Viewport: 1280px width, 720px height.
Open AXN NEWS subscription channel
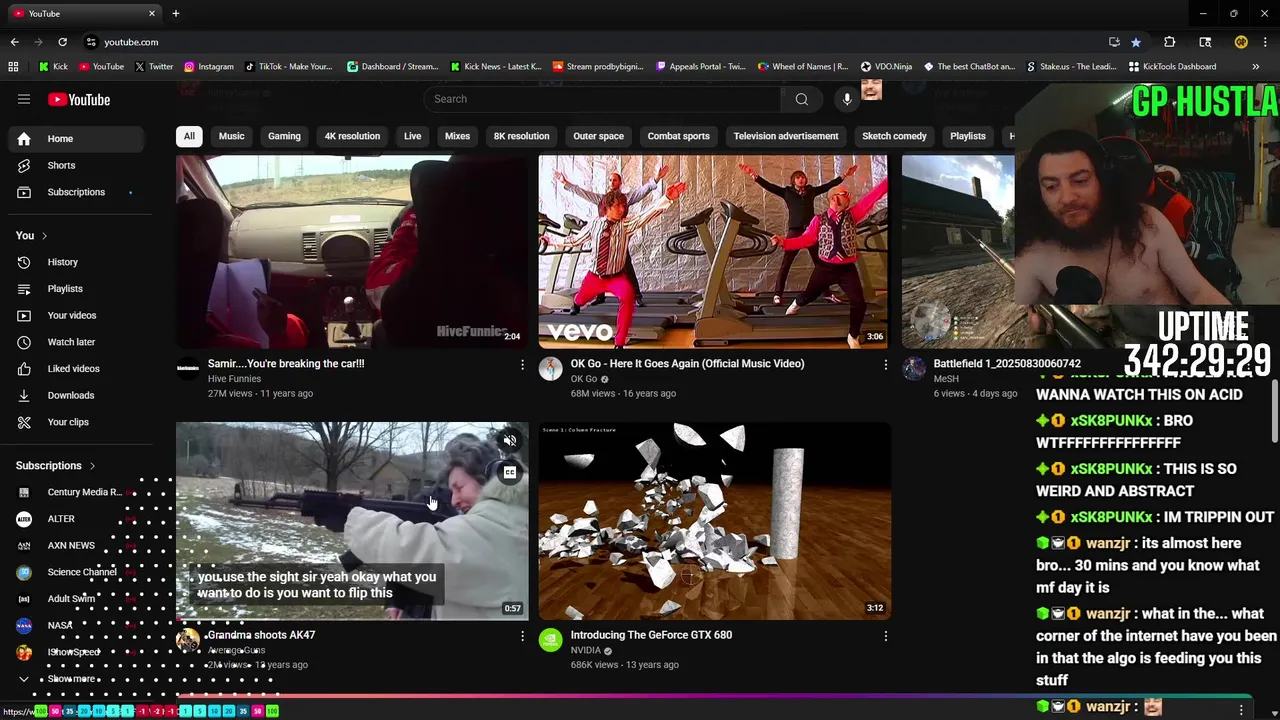coord(76,546)
